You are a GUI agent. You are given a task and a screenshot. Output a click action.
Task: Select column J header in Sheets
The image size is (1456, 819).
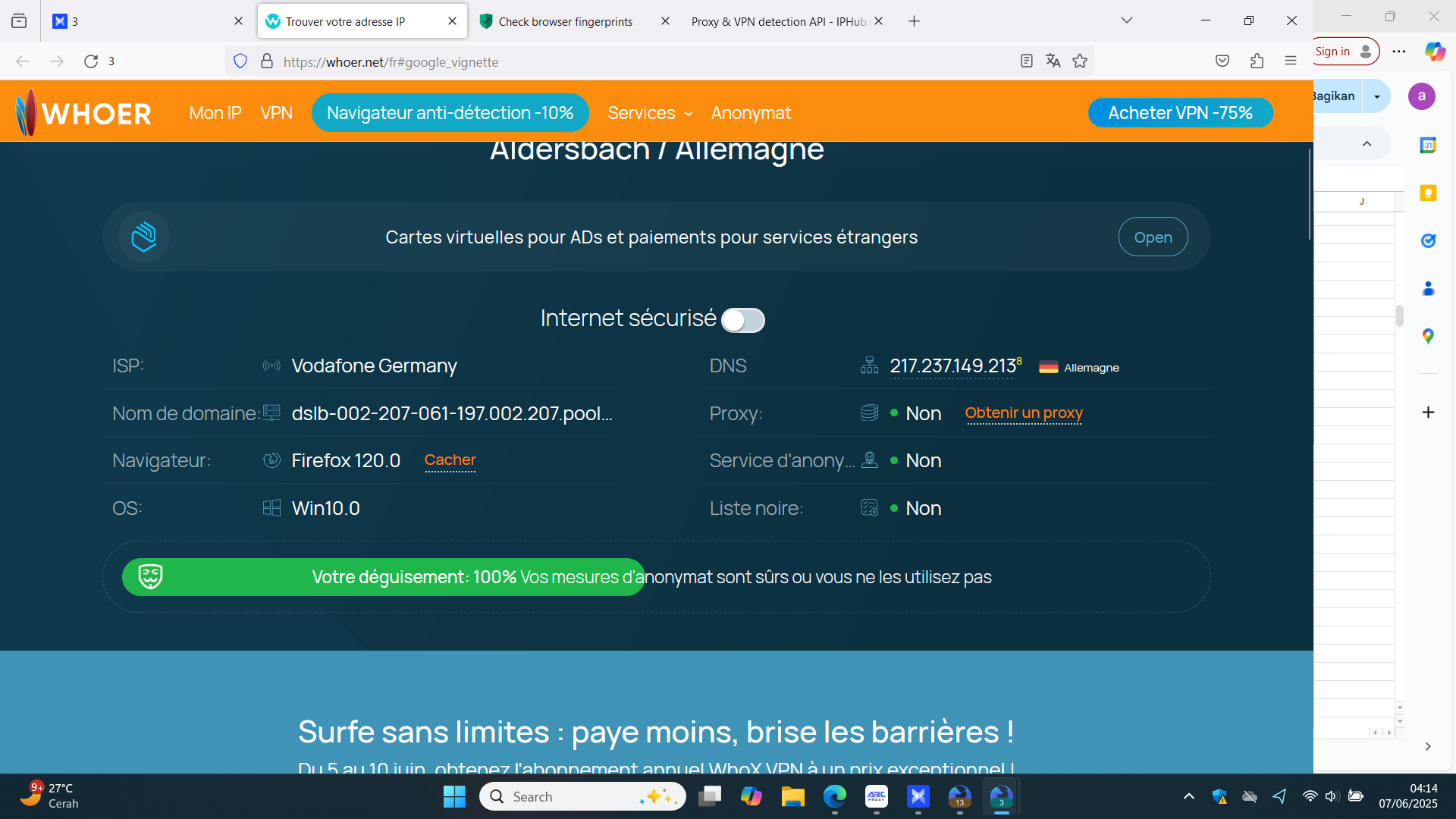click(x=1362, y=202)
